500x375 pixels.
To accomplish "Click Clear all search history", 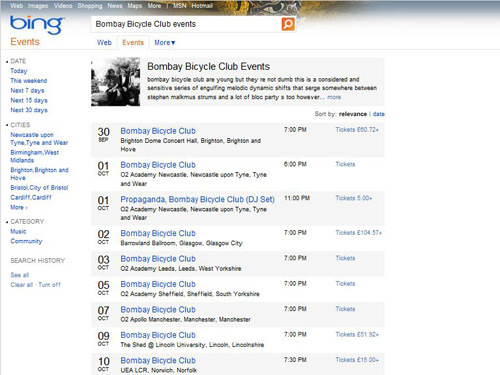I will coord(22,285).
